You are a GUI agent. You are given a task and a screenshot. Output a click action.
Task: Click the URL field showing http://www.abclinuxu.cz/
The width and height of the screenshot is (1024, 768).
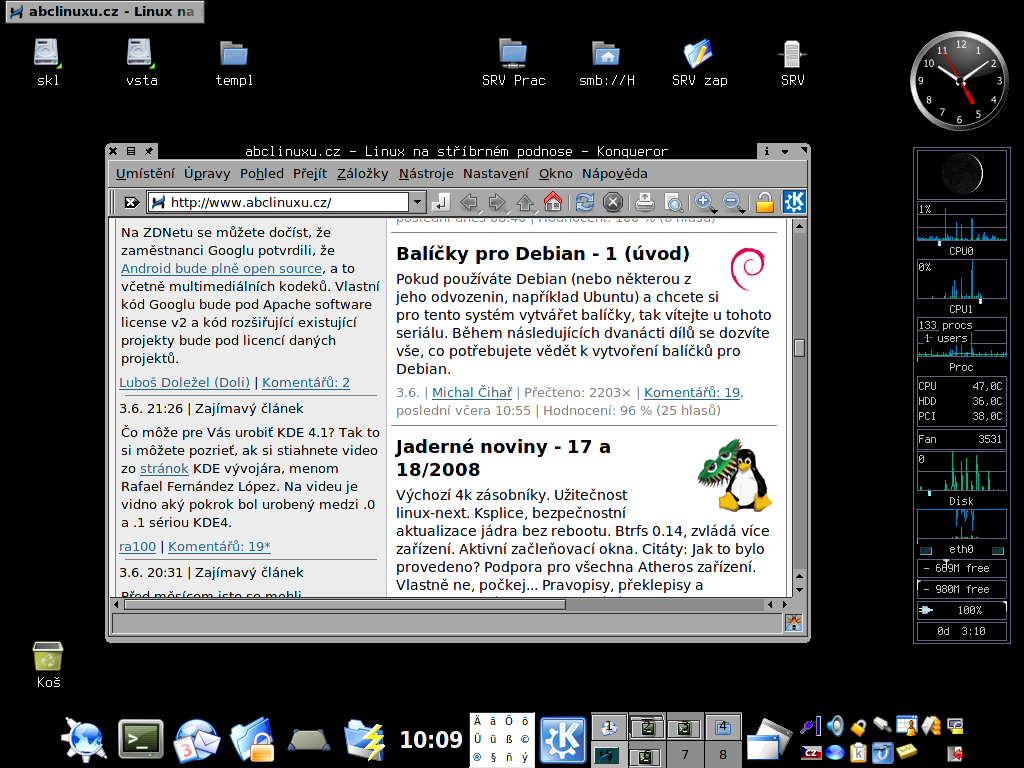[x=279, y=202]
